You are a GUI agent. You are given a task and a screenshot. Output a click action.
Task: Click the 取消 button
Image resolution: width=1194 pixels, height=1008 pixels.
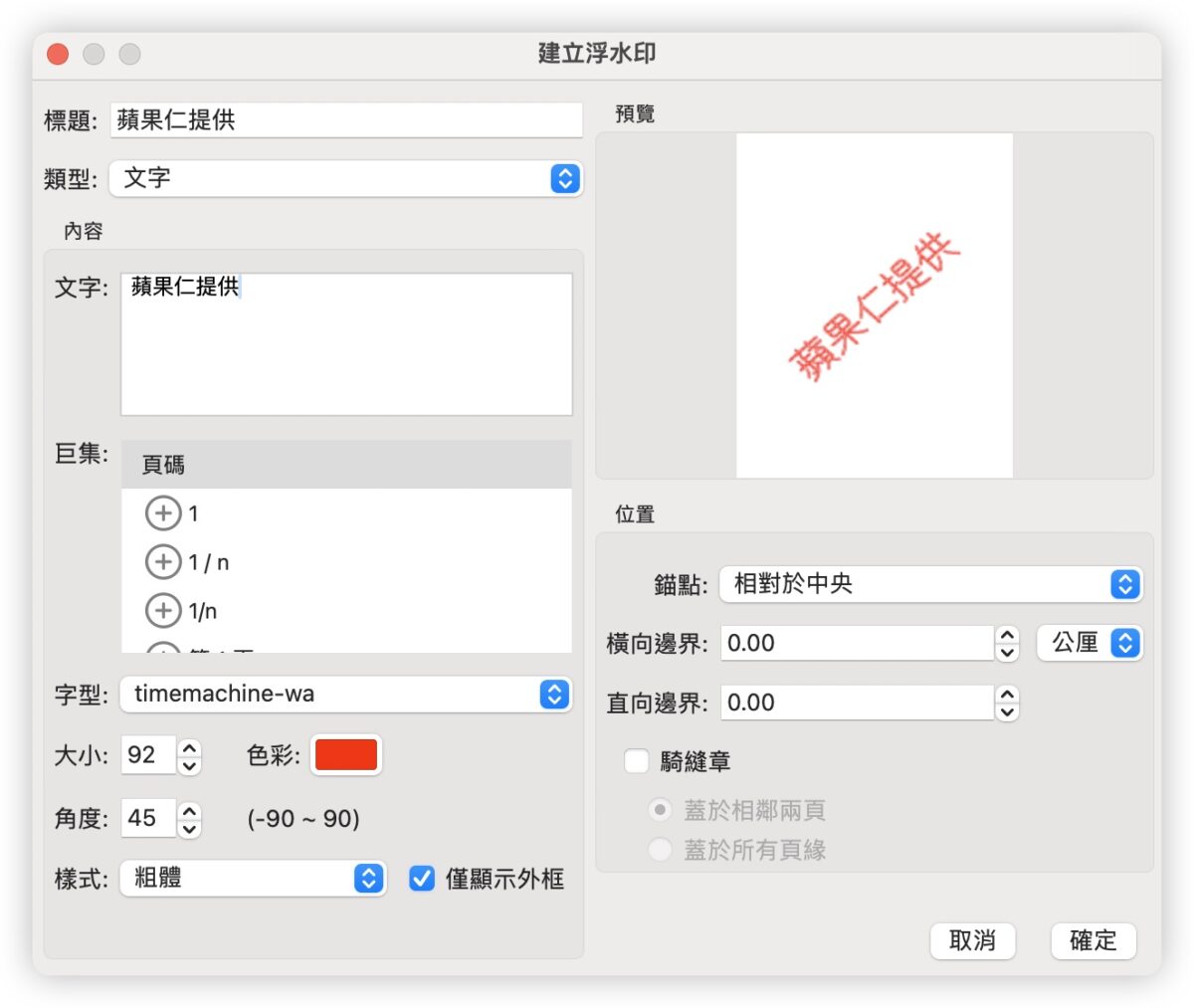click(x=972, y=940)
